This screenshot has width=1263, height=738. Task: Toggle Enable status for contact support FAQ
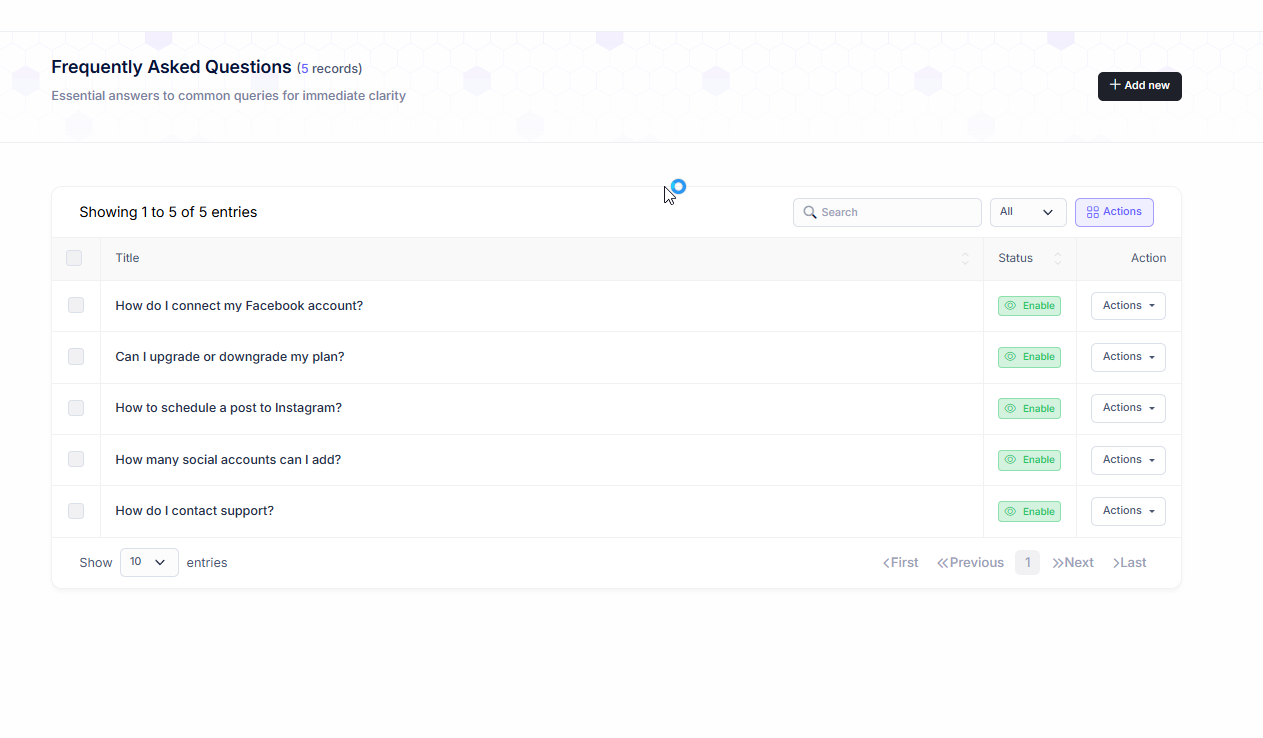pyautogui.click(x=1029, y=511)
